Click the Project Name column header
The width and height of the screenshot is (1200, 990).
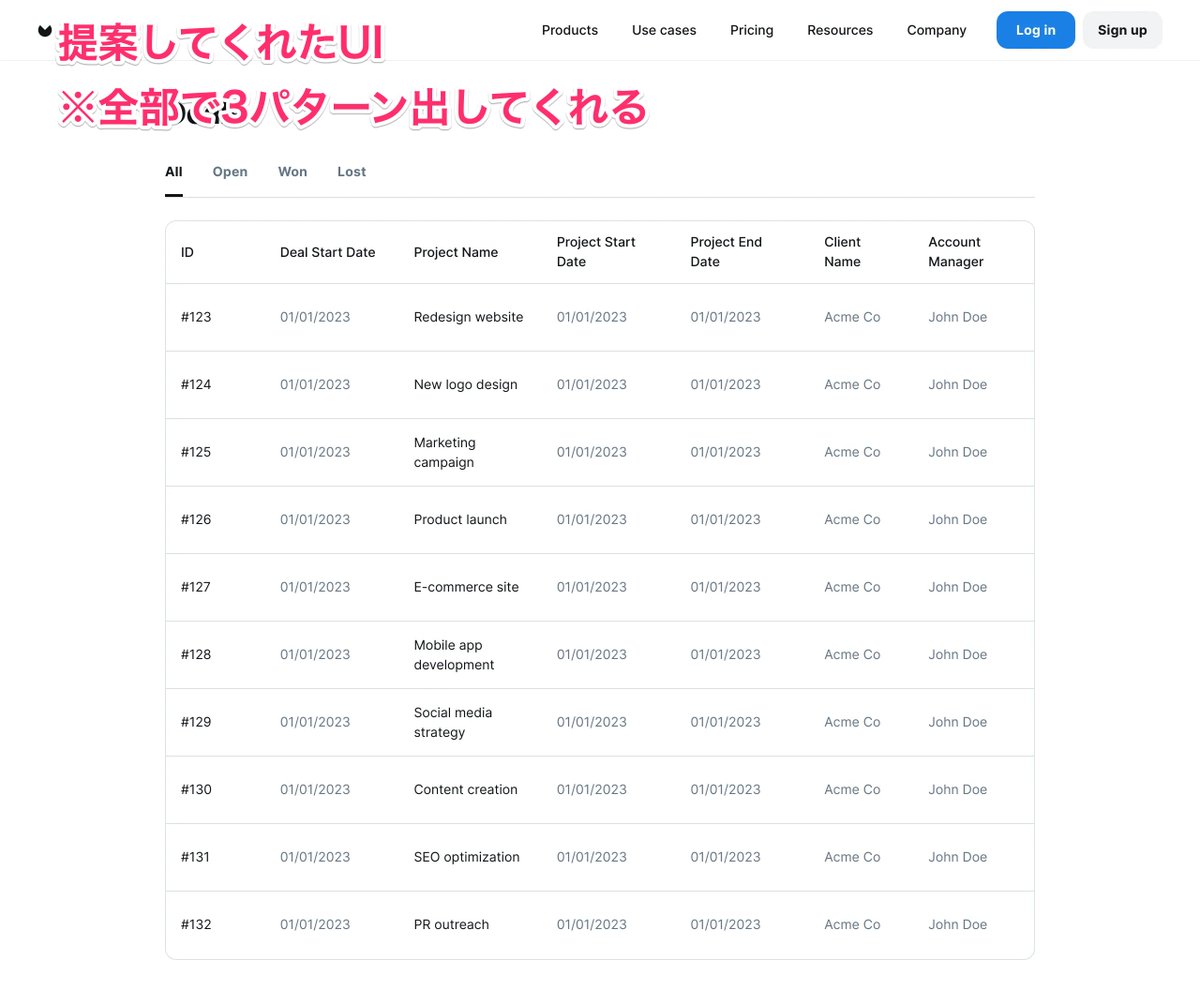click(x=456, y=252)
